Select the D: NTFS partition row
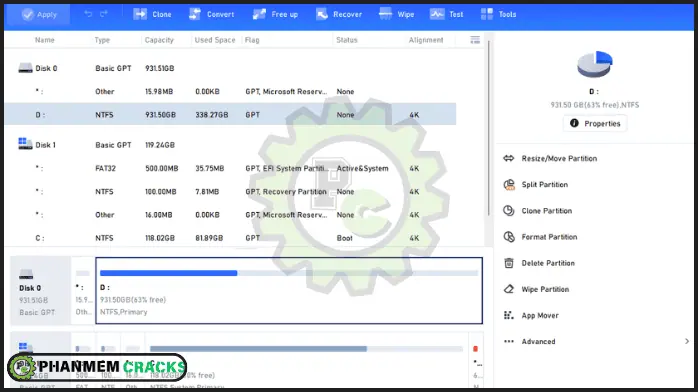Screen dimensions: 698x392 point(230,115)
